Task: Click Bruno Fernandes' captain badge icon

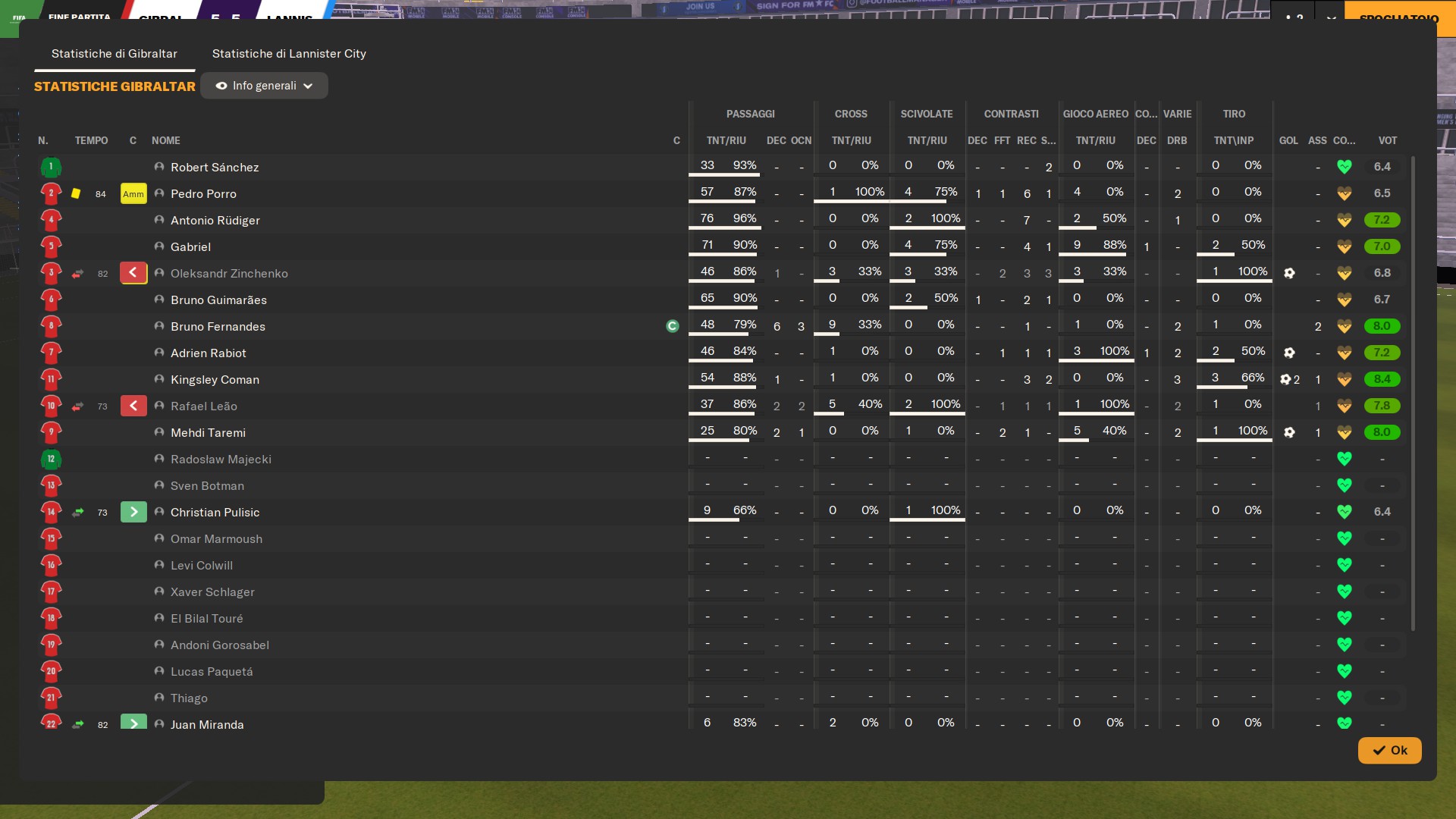Action: (x=672, y=326)
